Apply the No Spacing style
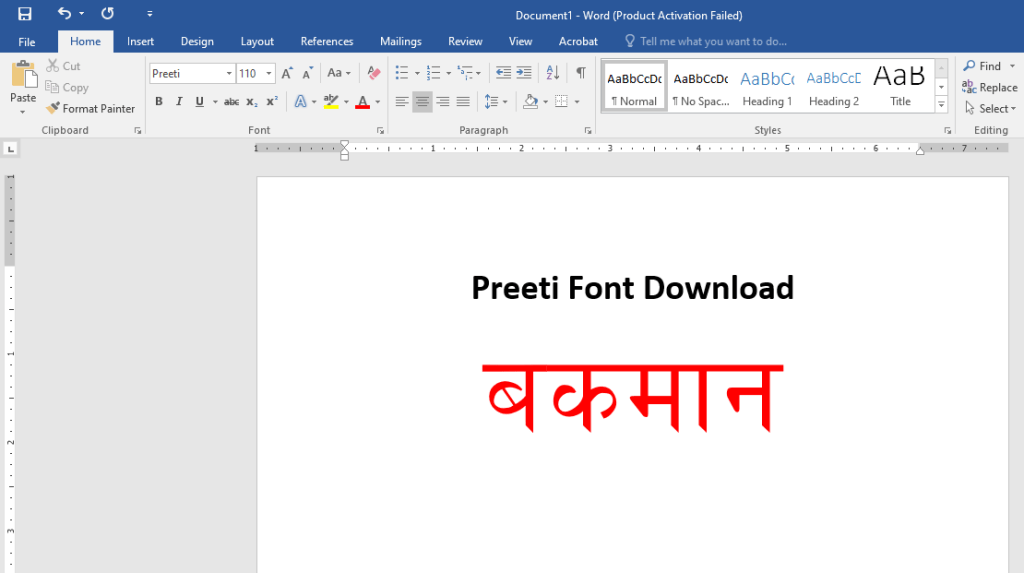 tap(701, 87)
